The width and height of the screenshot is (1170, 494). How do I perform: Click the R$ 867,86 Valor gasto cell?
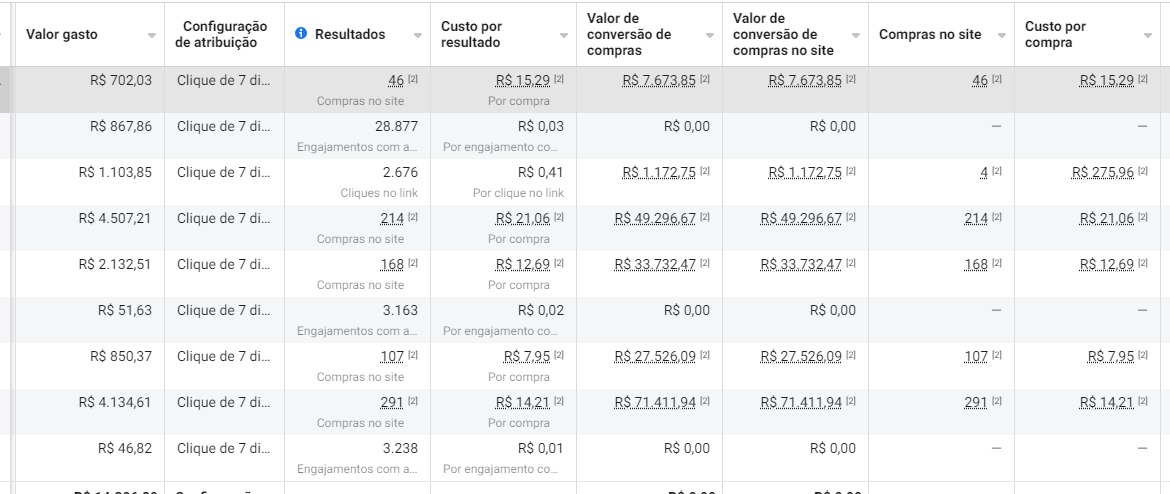tap(121, 126)
